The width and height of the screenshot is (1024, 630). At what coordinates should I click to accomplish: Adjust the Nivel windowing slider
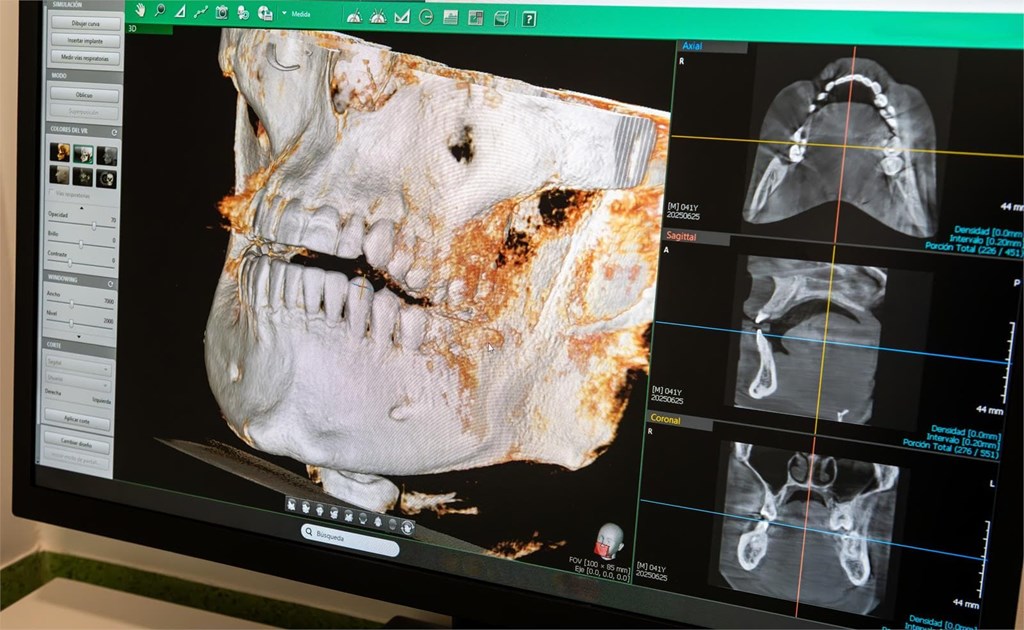[71, 323]
